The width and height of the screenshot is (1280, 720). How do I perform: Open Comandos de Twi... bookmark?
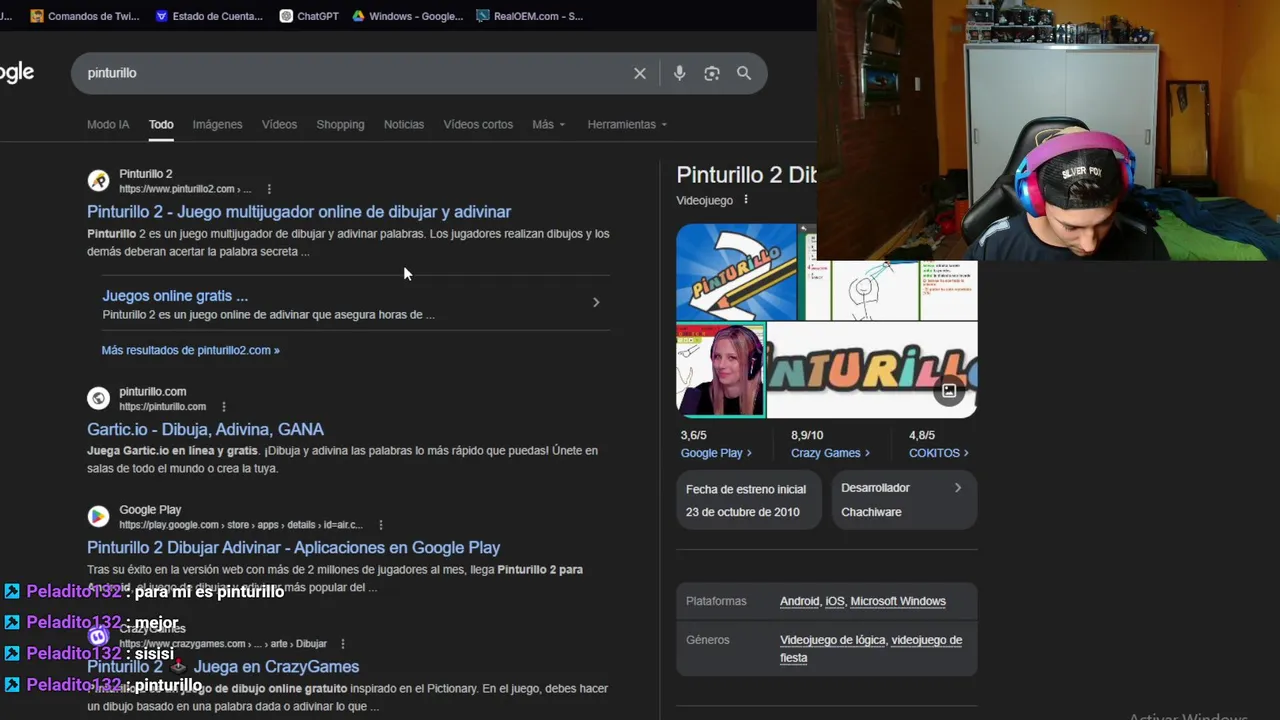[x=85, y=16]
